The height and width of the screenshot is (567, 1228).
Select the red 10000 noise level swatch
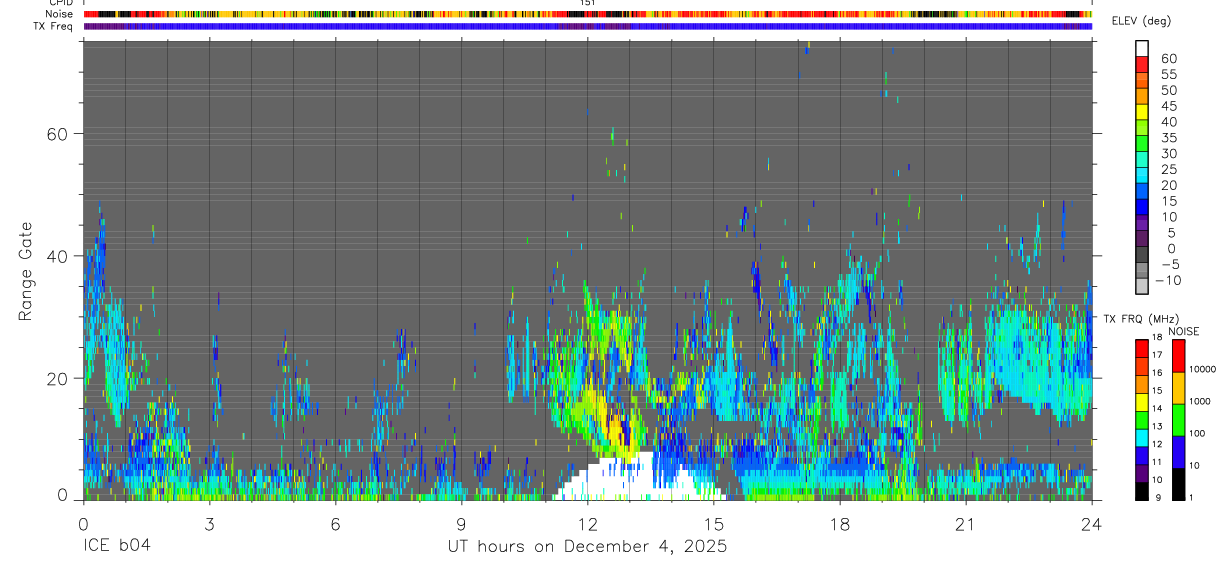(x=1178, y=357)
